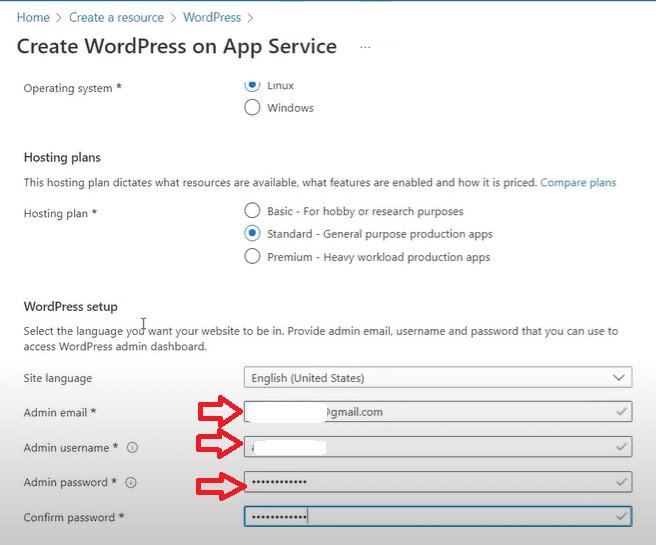Click into the Admin password field
Image resolution: width=656 pixels, height=545 pixels.
(x=438, y=482)
